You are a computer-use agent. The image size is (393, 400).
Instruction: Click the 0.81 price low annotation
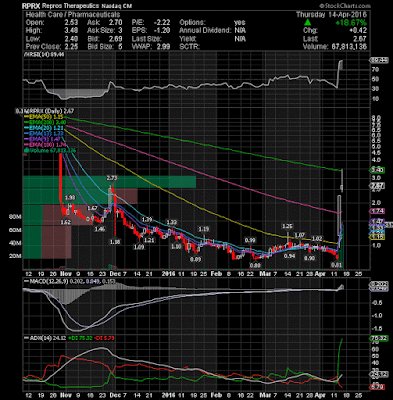coord(335,265)
